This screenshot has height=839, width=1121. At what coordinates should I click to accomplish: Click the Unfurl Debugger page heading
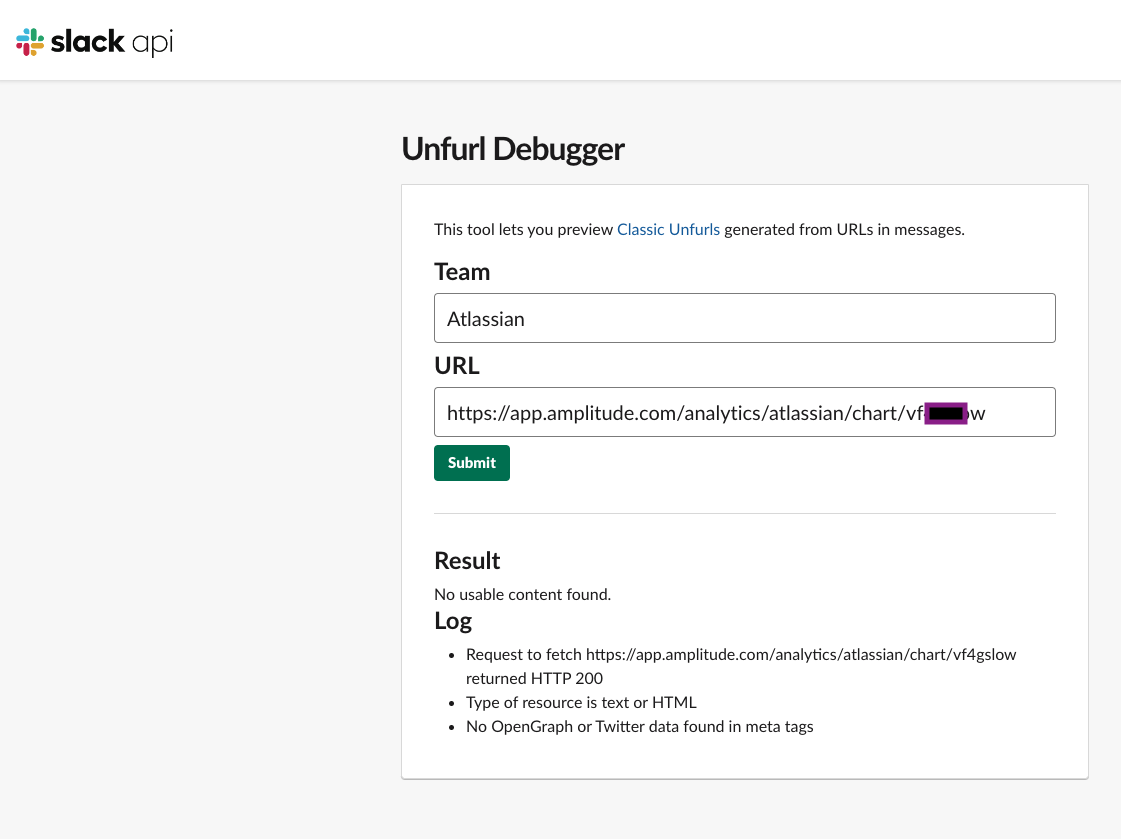pos(512,149)
